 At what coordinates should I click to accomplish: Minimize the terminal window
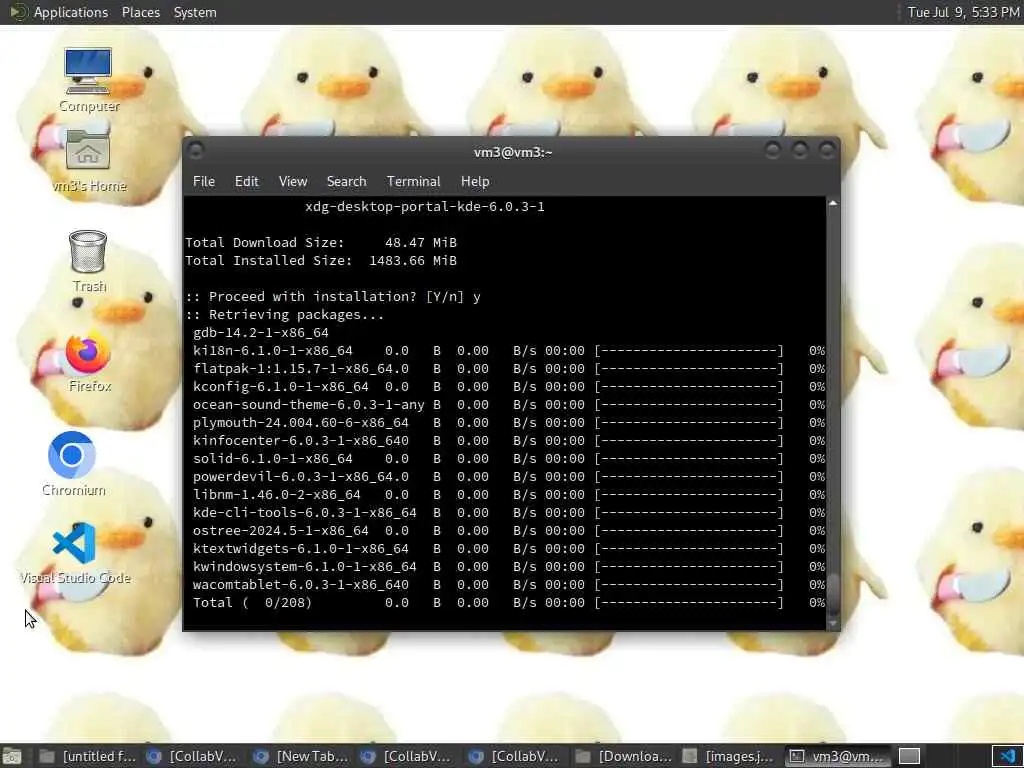pos(773,151)
